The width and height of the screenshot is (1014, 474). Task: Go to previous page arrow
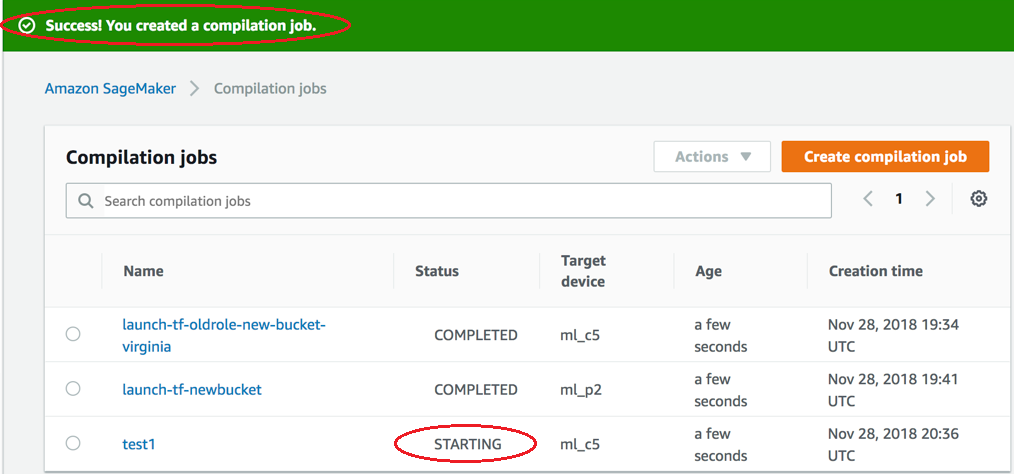point(868,199)
